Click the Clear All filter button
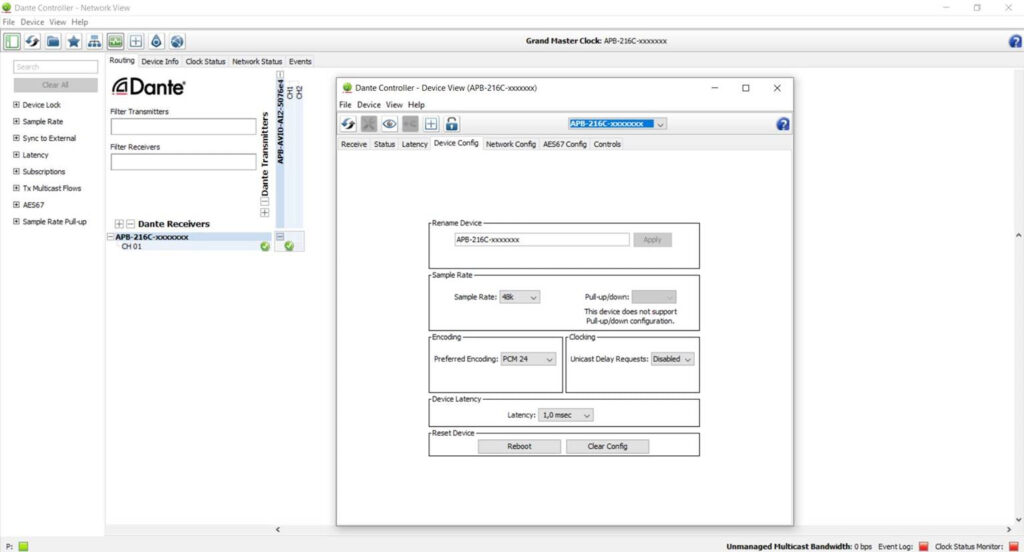Image resolution: width=1024 pixels, height=552 pixels. pos(56,85)
